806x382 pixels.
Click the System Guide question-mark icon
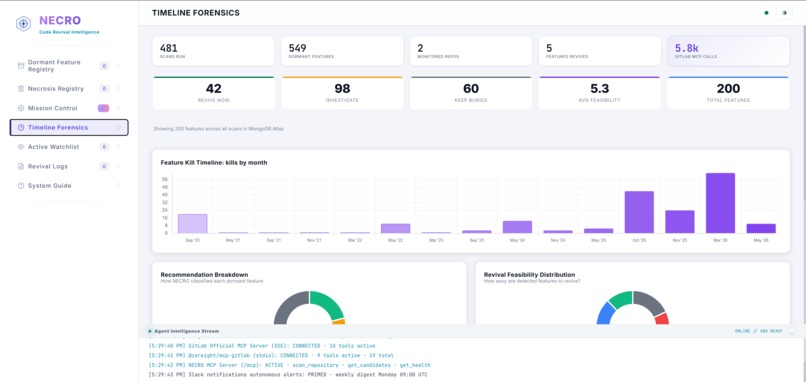pos(21,186)
